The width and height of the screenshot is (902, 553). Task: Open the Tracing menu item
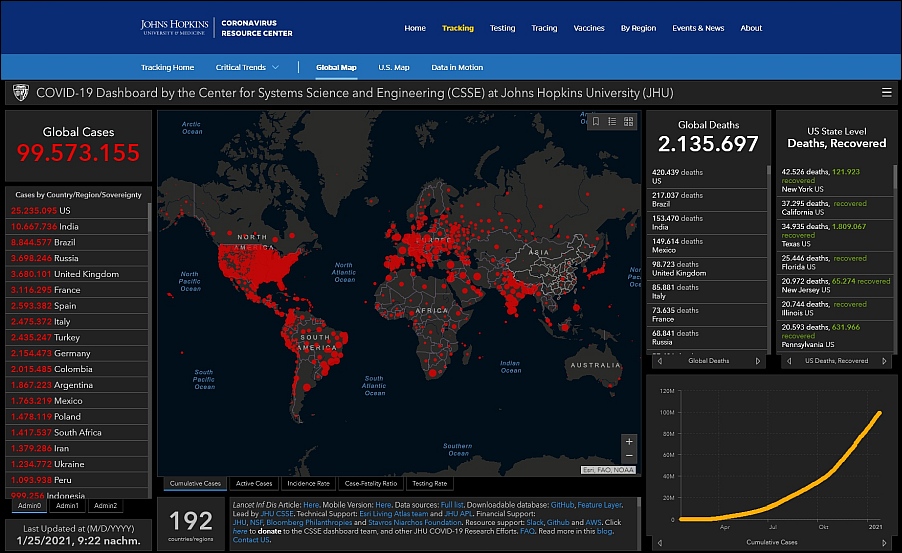tap(544, 28)
